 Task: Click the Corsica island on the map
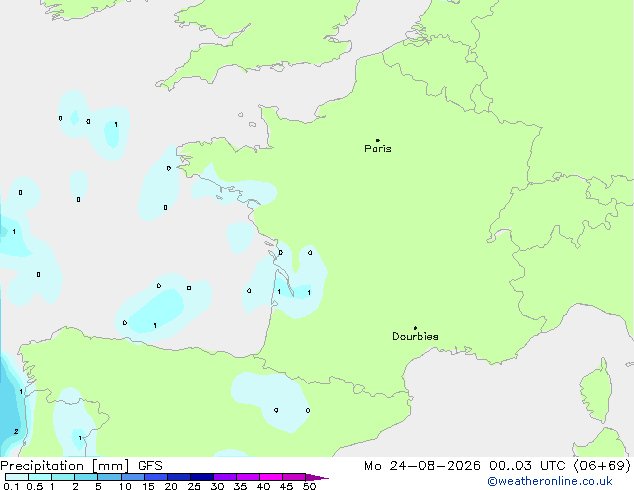pyautogui.click(x=596, y=391)
